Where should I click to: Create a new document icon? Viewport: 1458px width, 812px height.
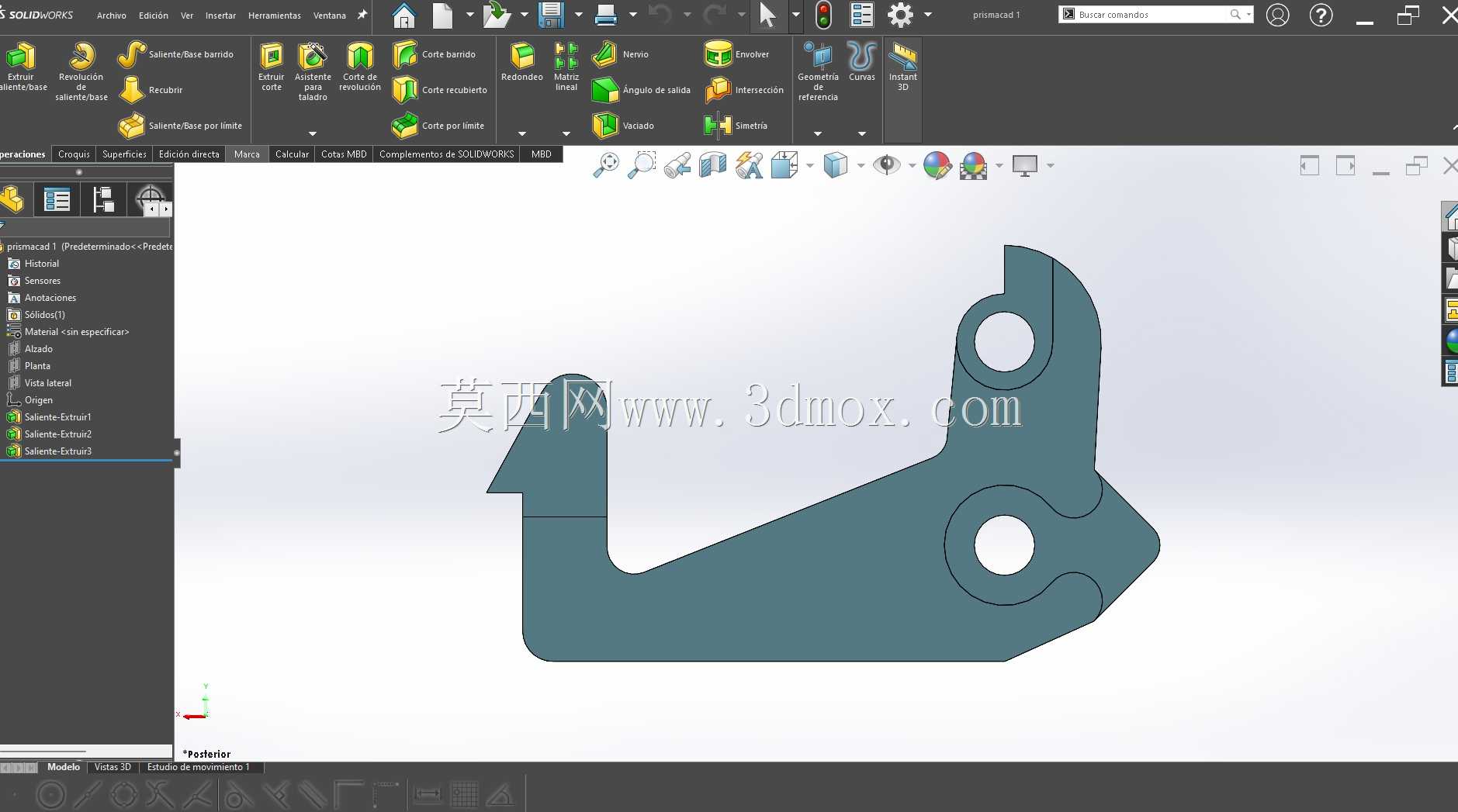coord(442,15)
